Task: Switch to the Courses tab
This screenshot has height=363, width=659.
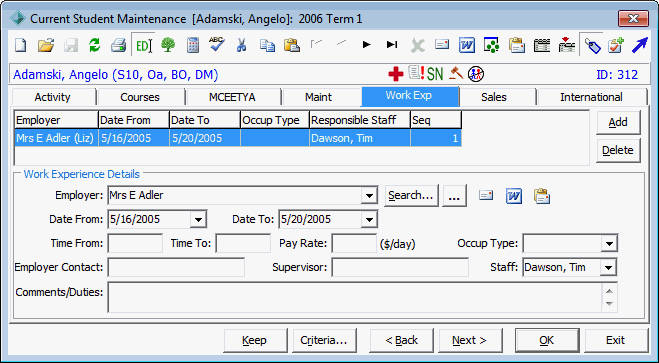Action: coord(140,97)
